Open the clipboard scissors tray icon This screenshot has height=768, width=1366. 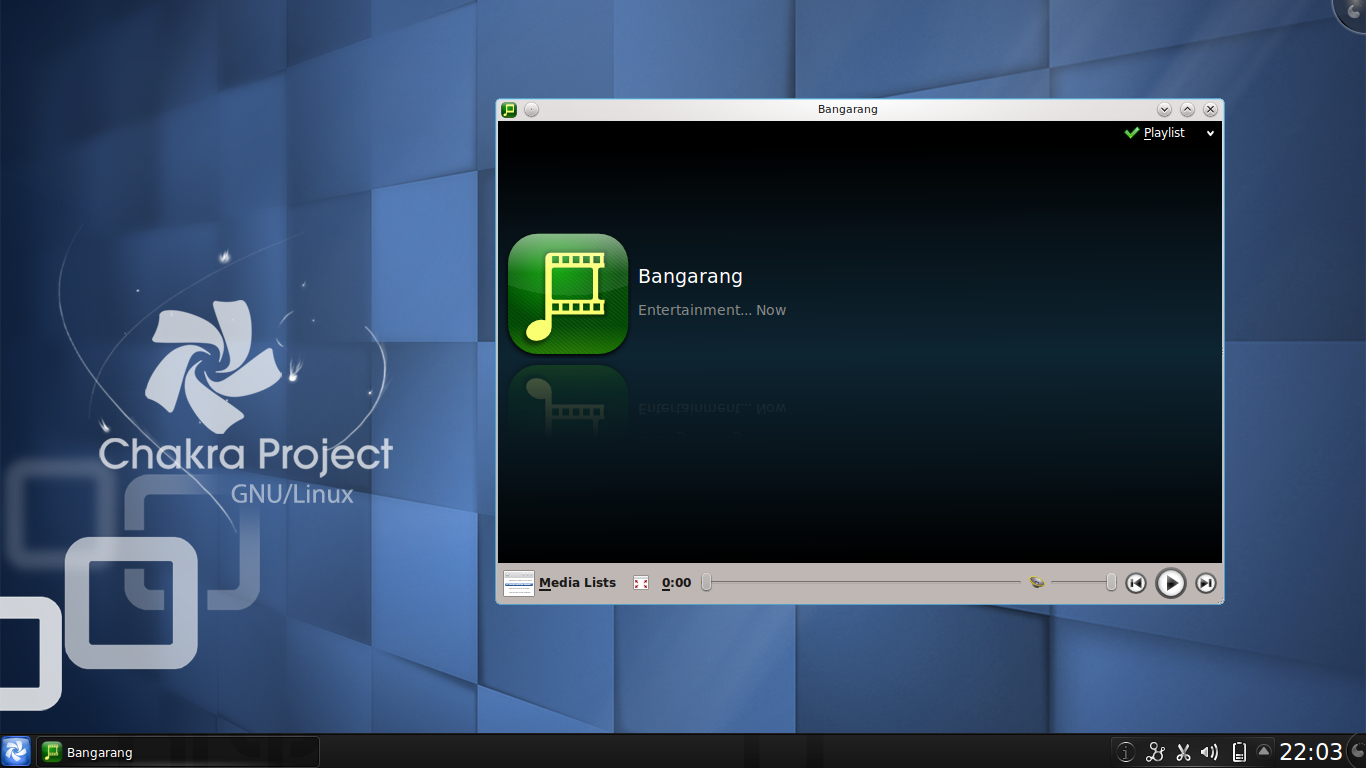coord(1183,752)
